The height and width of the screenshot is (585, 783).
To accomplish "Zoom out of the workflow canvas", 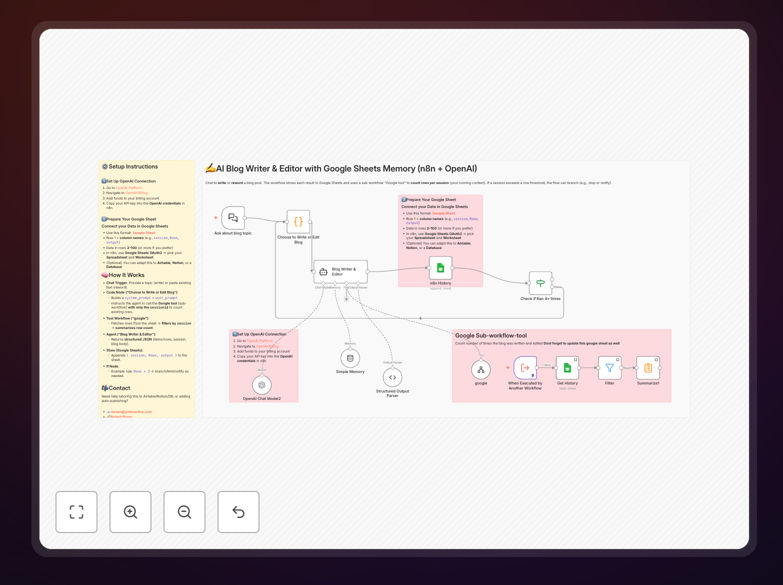I will click(184, 512).
